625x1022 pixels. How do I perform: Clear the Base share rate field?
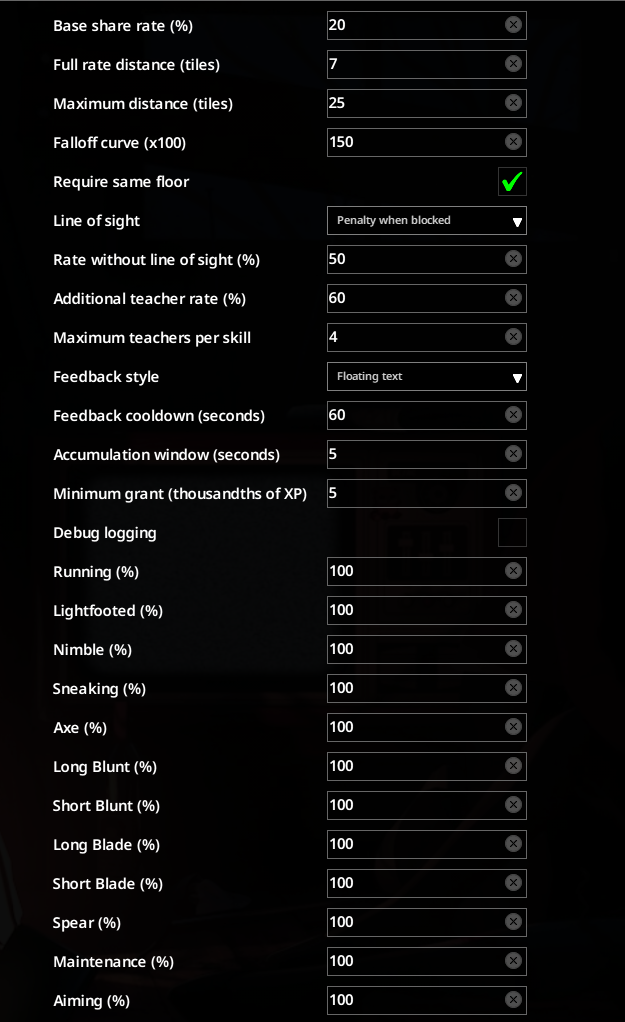[x=514, y=25]
